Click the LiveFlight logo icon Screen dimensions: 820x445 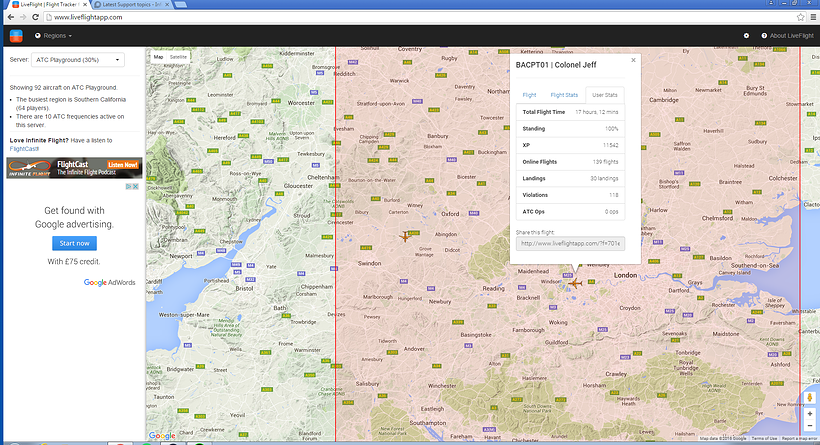(16, 36)
